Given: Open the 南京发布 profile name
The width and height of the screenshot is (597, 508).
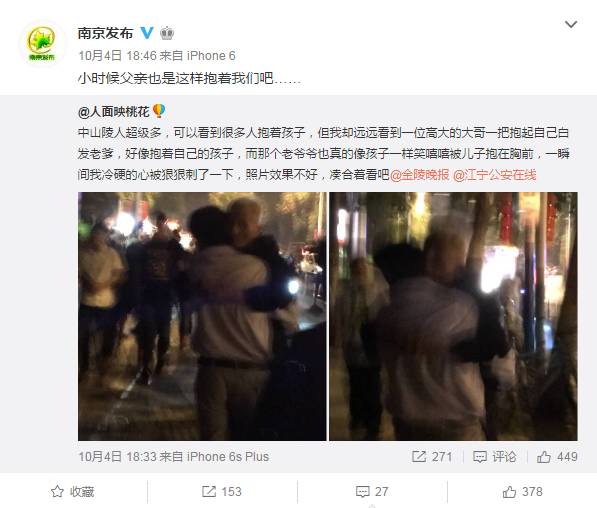Looking at the screenshot, I should pos(105,33).
